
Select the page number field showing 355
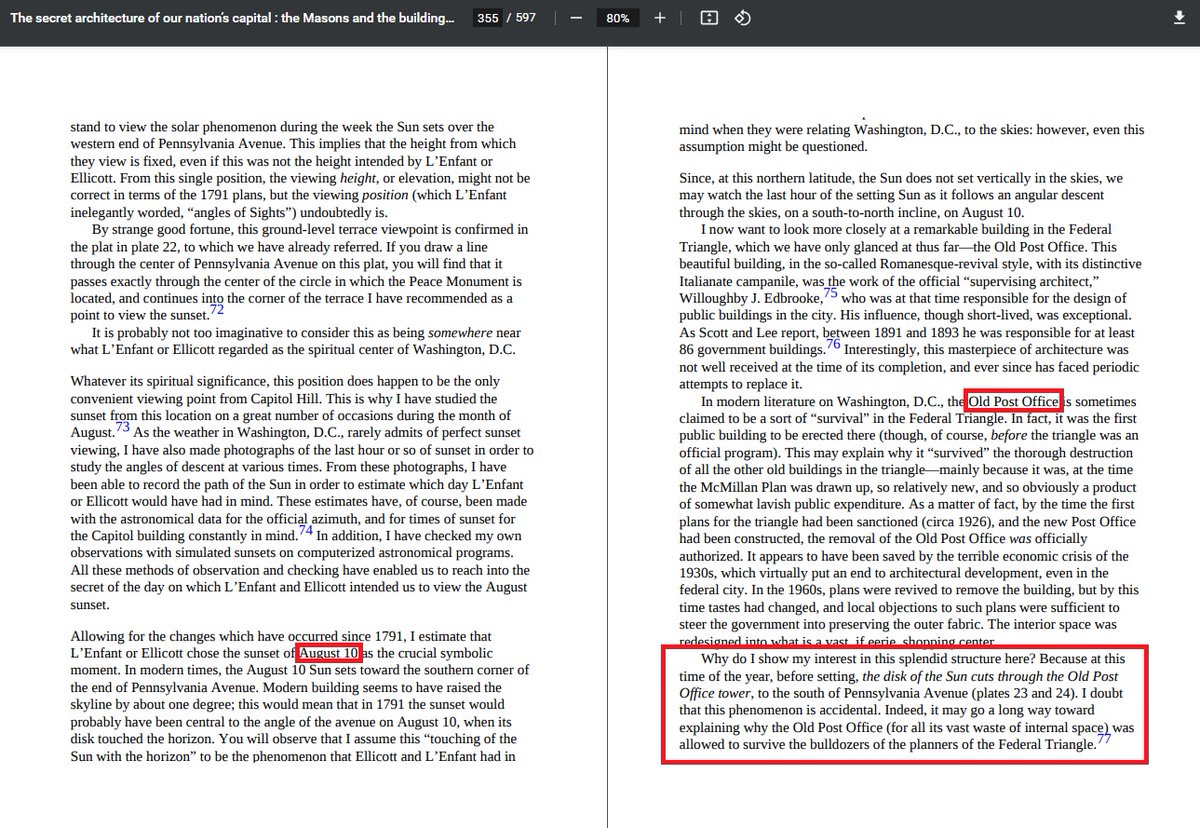(488, 18)
